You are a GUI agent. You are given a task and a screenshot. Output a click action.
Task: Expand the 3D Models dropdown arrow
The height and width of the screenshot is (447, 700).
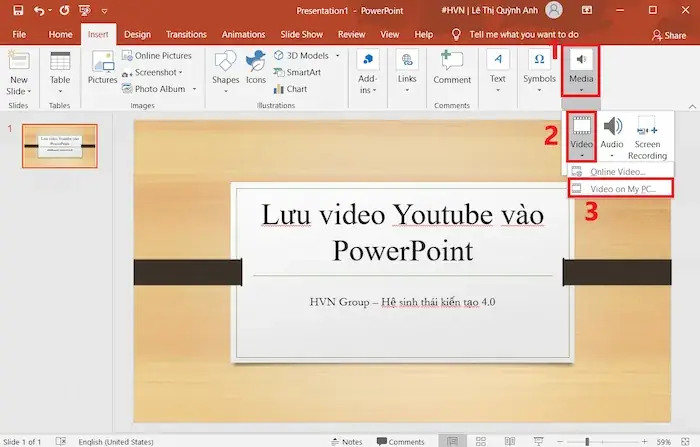(x=338, y=55)
